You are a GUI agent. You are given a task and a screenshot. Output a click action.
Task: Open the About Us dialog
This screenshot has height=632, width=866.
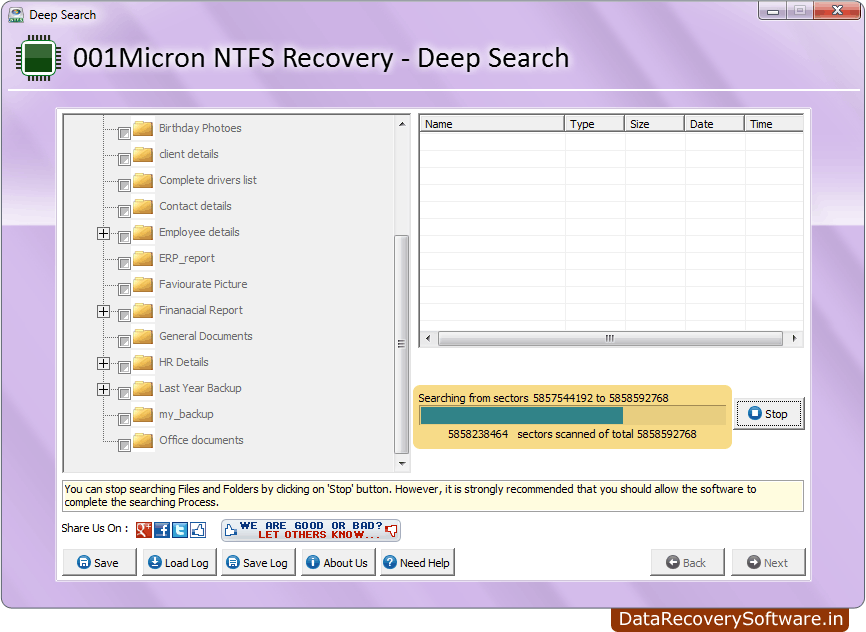click(x=338, y=562)
